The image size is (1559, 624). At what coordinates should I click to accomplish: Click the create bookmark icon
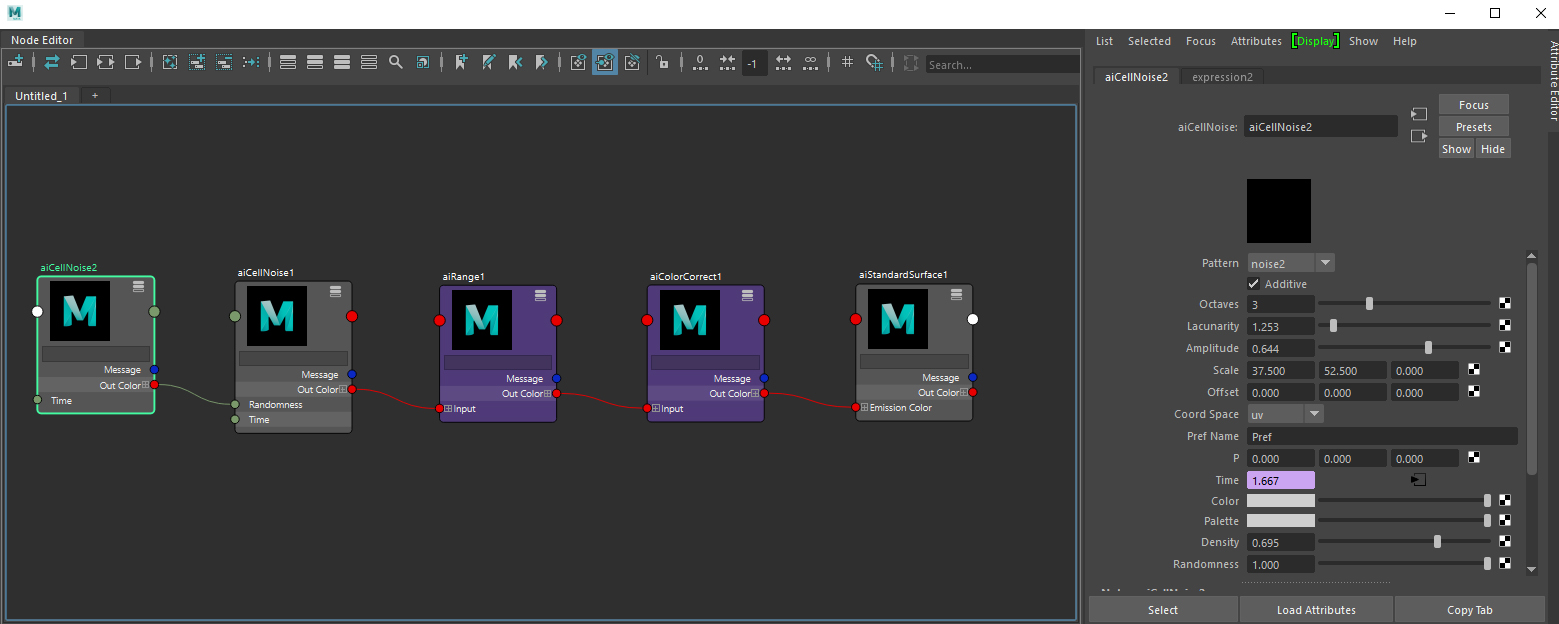[x=461, y=62]
